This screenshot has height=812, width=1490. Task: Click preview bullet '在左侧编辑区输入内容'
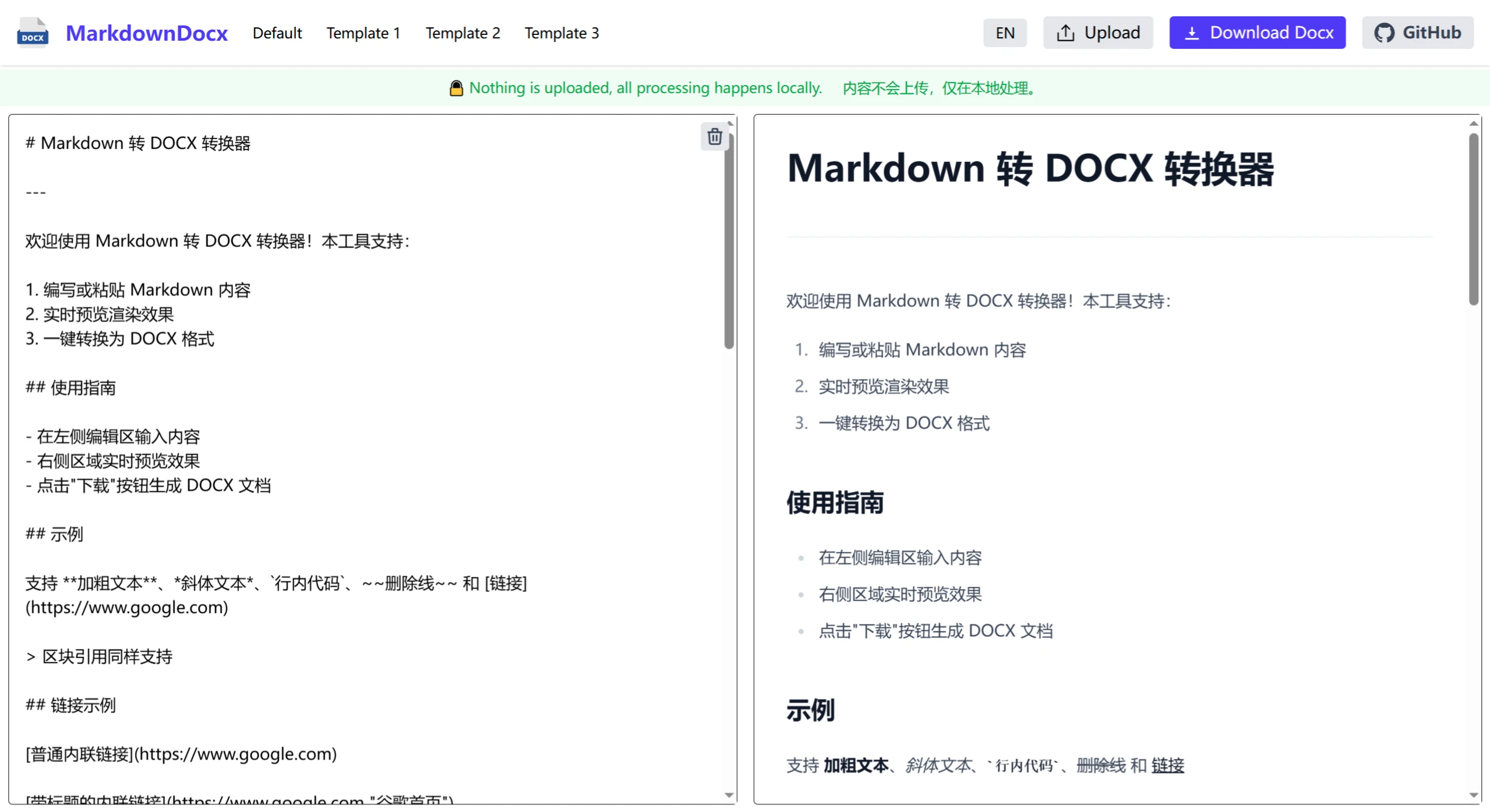[x=900, y=557]
